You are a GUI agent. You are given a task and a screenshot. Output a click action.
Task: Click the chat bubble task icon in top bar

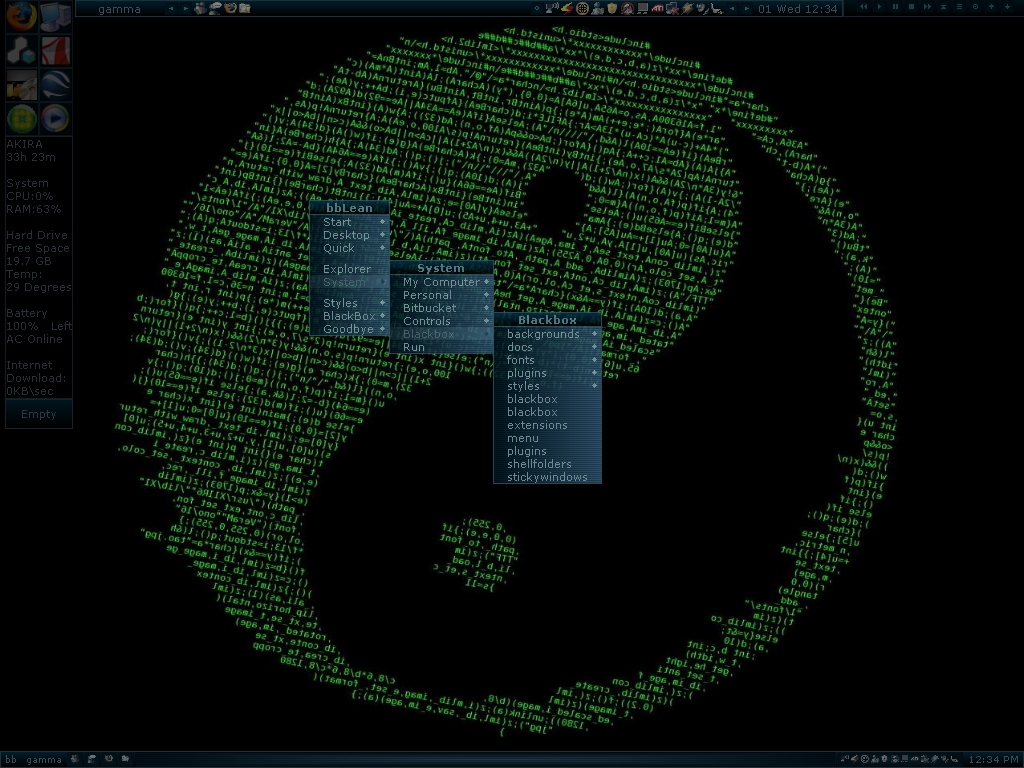[215, 8]
